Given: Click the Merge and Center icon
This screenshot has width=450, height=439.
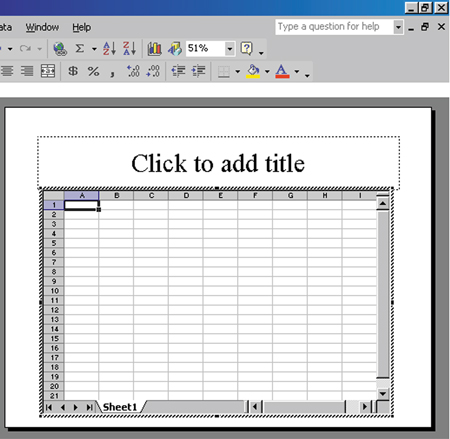Looking at the screenshot, I should tap(48, 71).
